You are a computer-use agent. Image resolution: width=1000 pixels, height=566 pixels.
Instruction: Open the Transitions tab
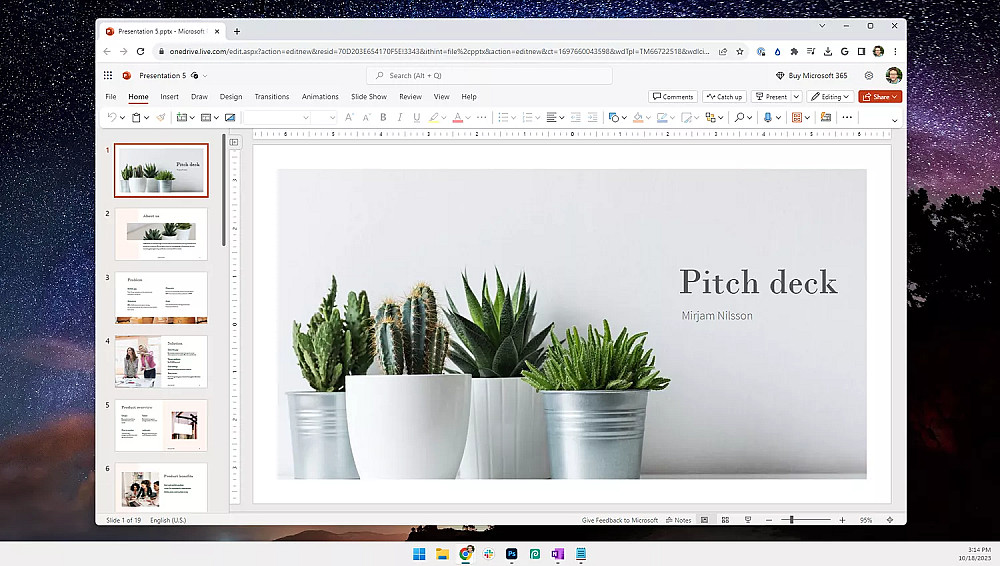[271, 97]
